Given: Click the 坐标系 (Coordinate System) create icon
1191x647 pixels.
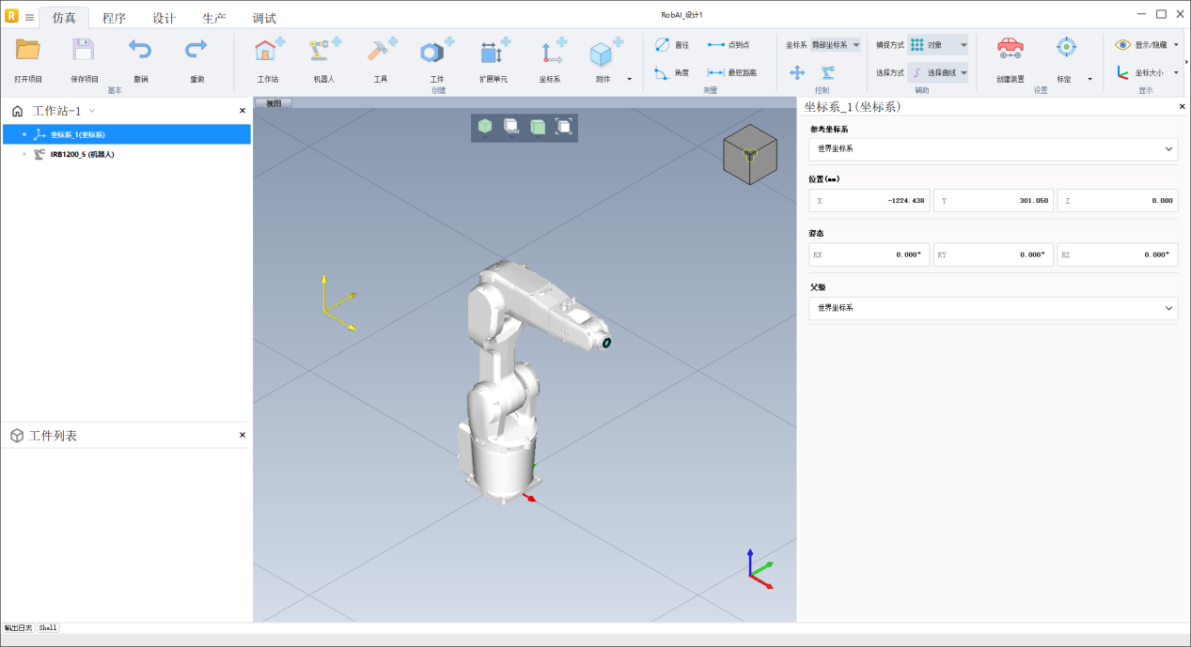Looking at the screenshot, I should point(550,52).
